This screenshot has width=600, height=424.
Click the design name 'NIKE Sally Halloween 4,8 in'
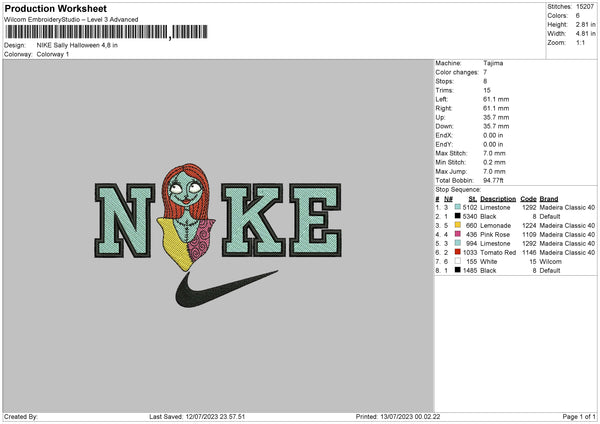[x=77, y=45]
